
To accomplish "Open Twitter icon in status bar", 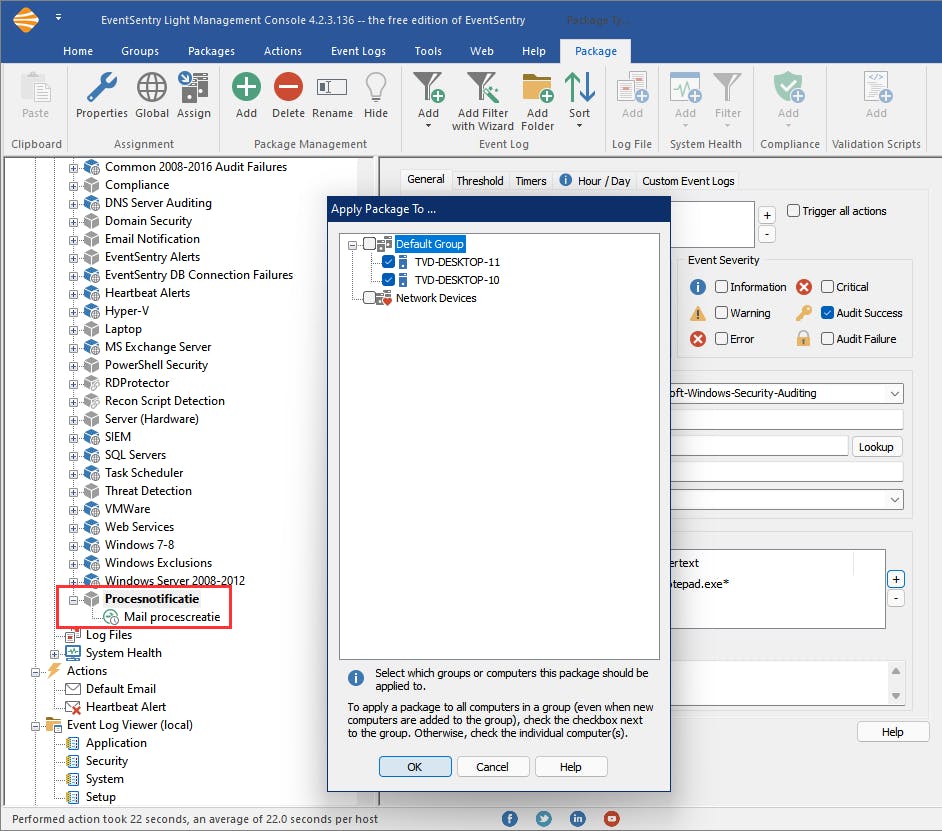I will [544, 818].
